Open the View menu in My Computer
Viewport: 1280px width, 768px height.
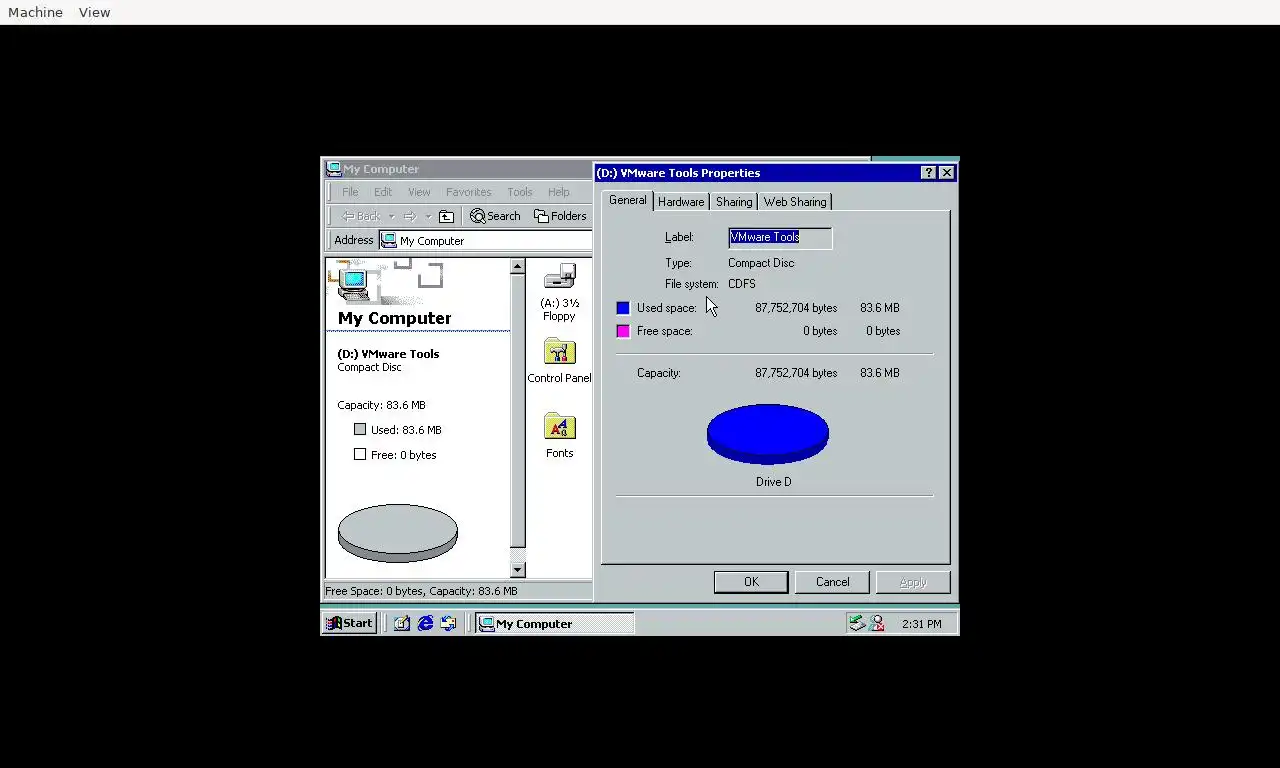point(419,192)
